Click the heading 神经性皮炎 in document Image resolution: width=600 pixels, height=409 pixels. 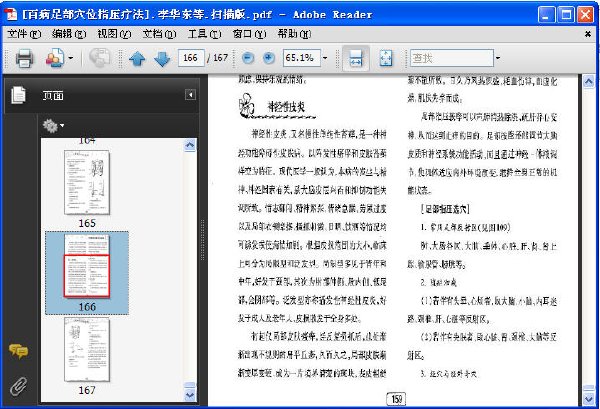pos(285,107)
